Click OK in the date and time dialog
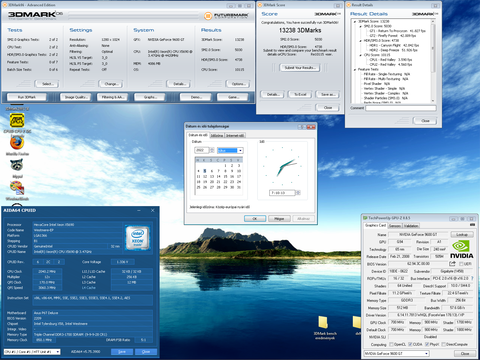Viewport: 480px width, 360px height. click(x=255, y=219)
